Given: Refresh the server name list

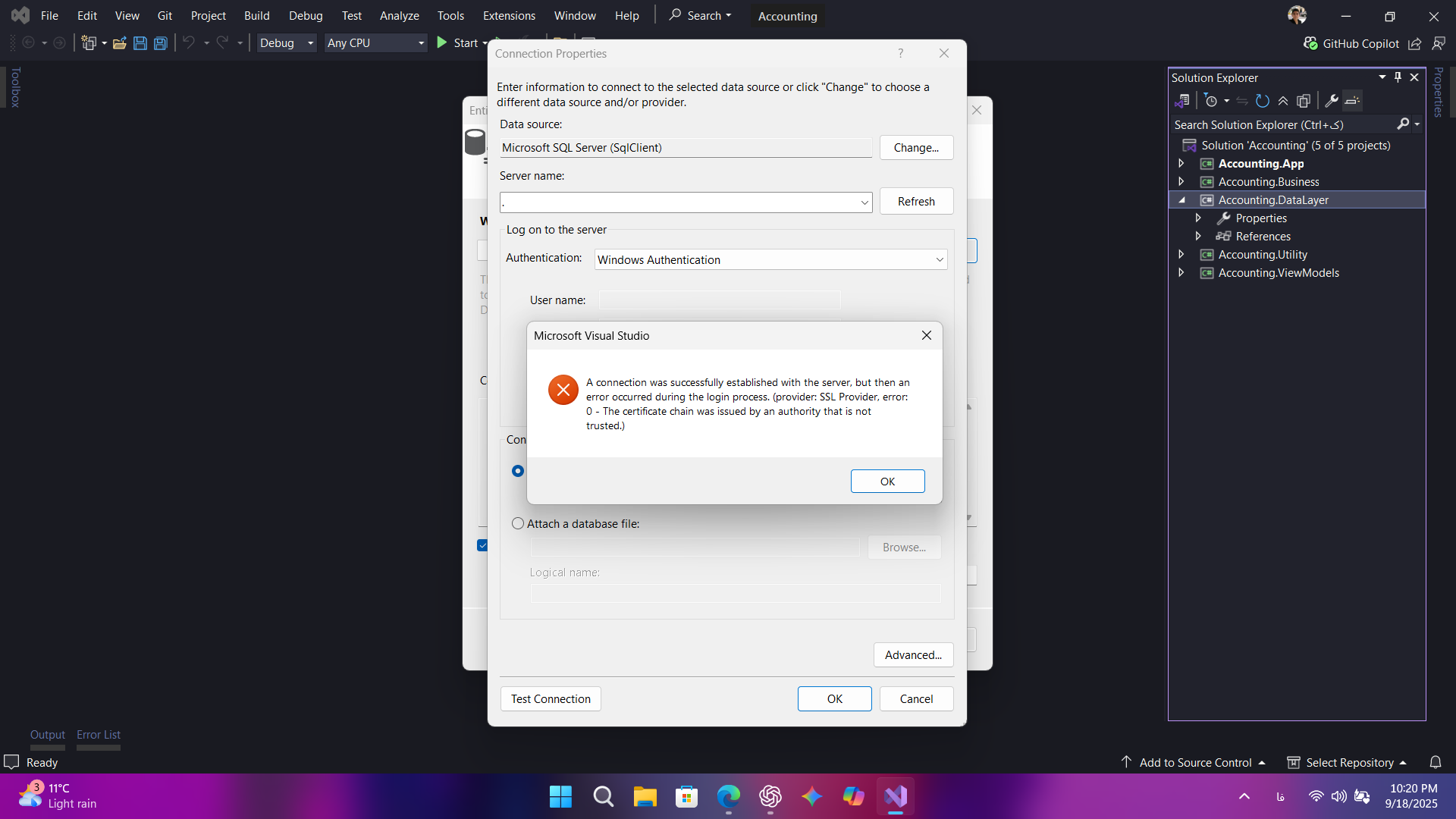Looking at the screenshot, I should coord(916,202).
